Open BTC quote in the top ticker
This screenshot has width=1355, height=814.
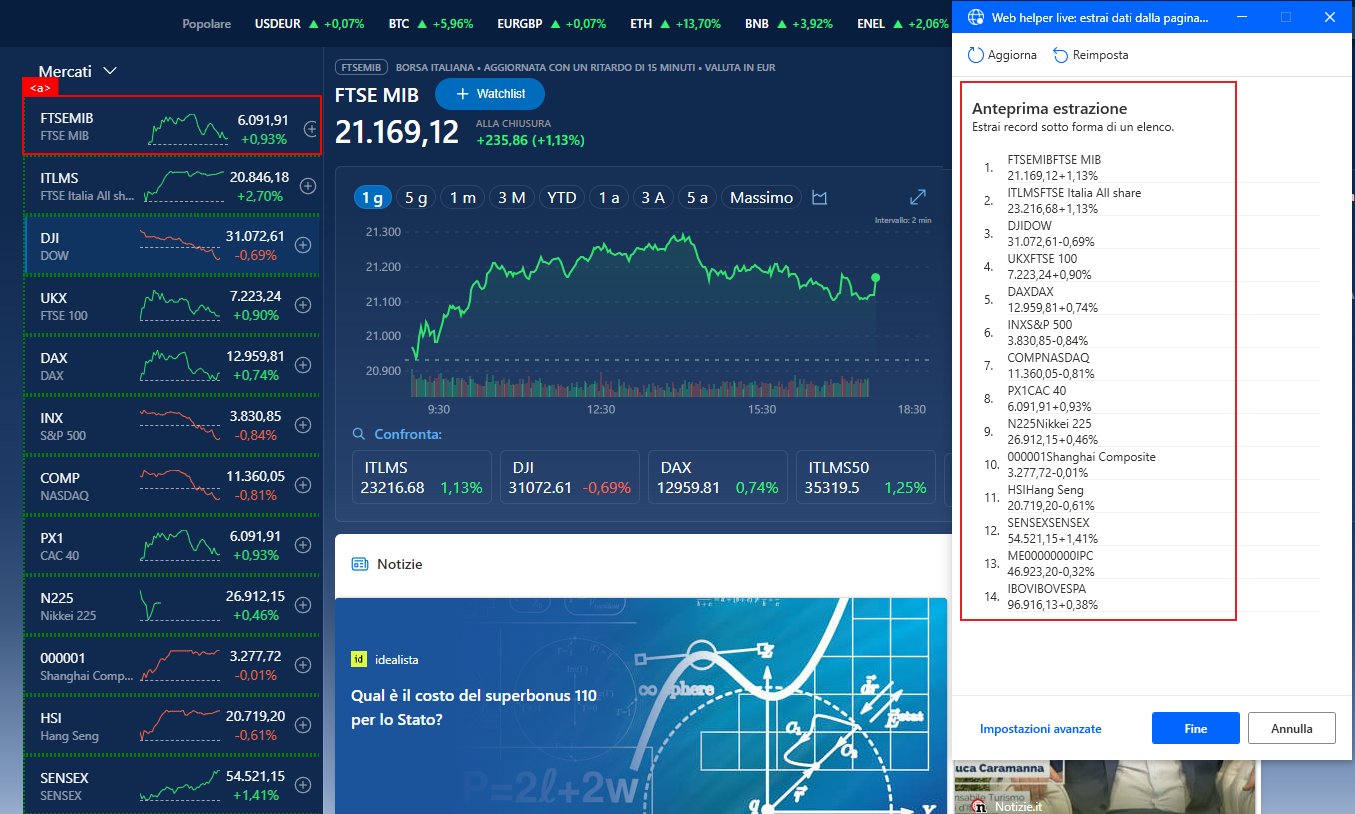(x=430, y=23)
